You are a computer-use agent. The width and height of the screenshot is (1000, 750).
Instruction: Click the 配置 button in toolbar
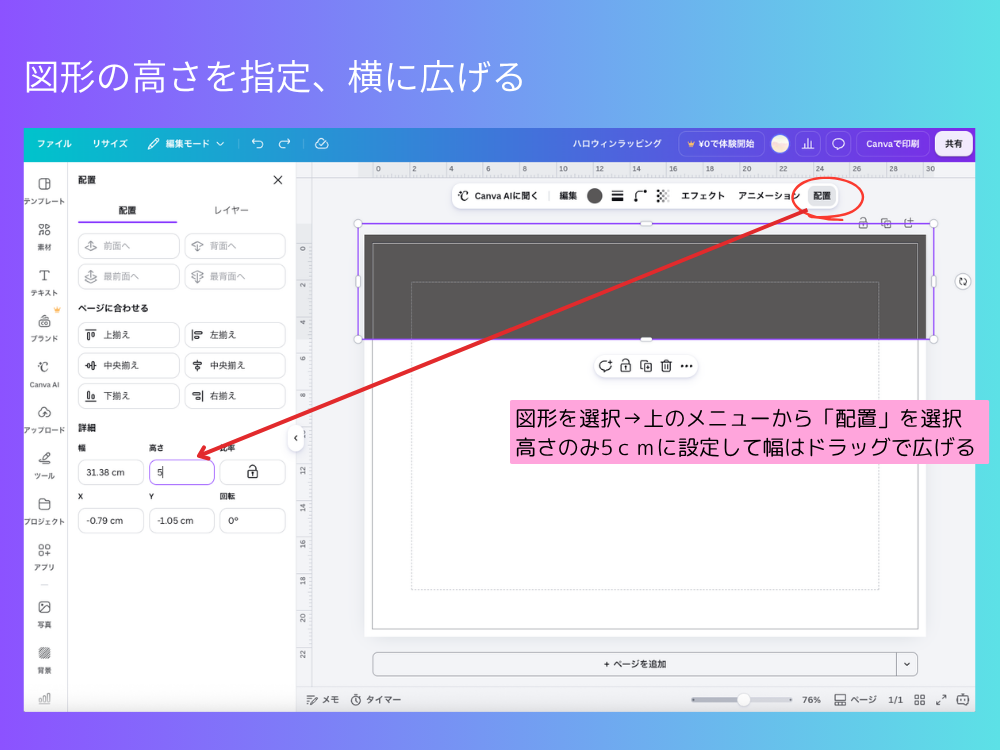click(822, 196)
